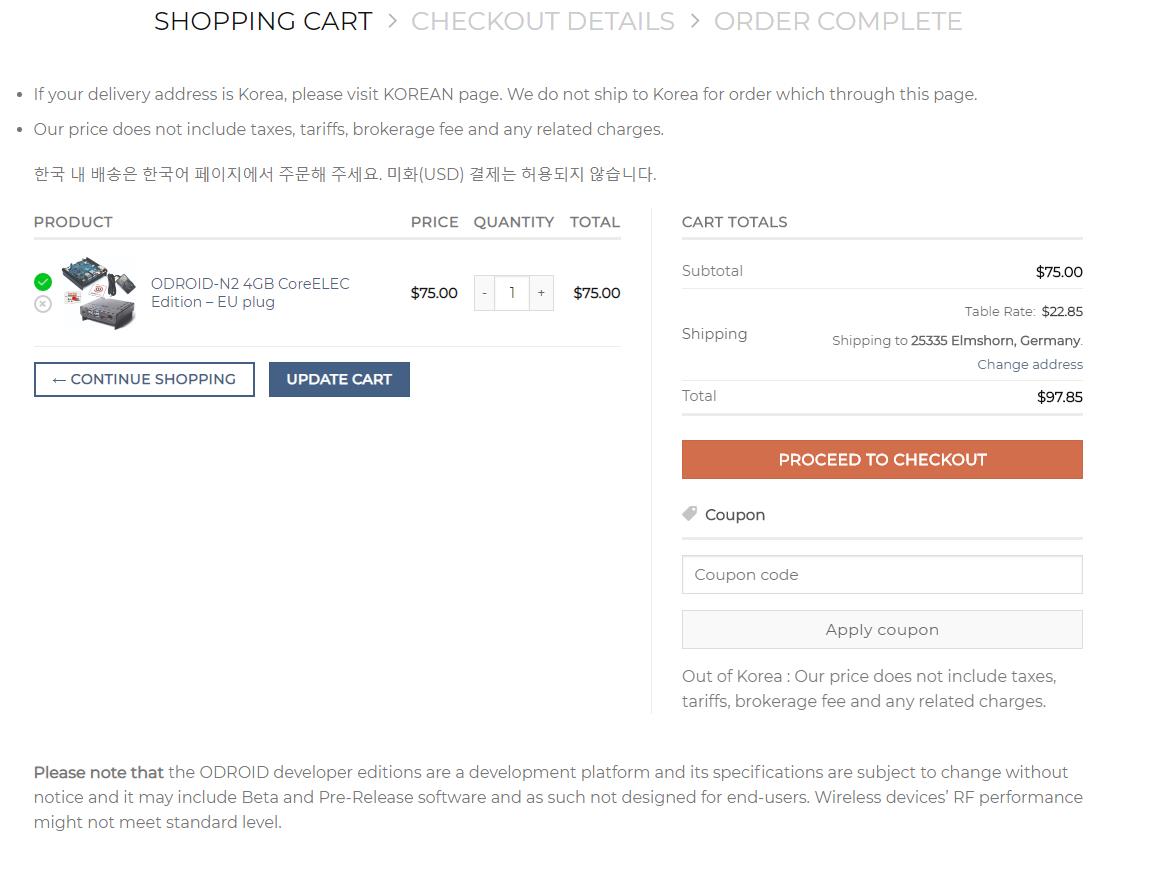1150x870 pixels.
Task: Proceed to checkout
Action: (882, 459)
